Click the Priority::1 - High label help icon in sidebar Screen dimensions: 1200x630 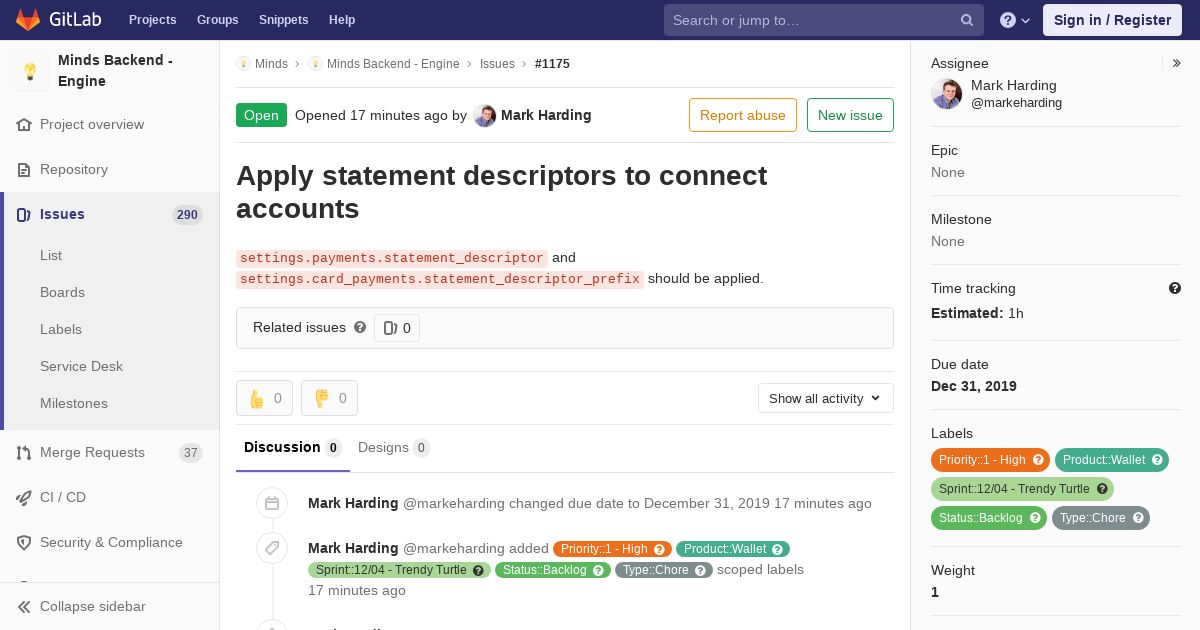(1038, 460)
